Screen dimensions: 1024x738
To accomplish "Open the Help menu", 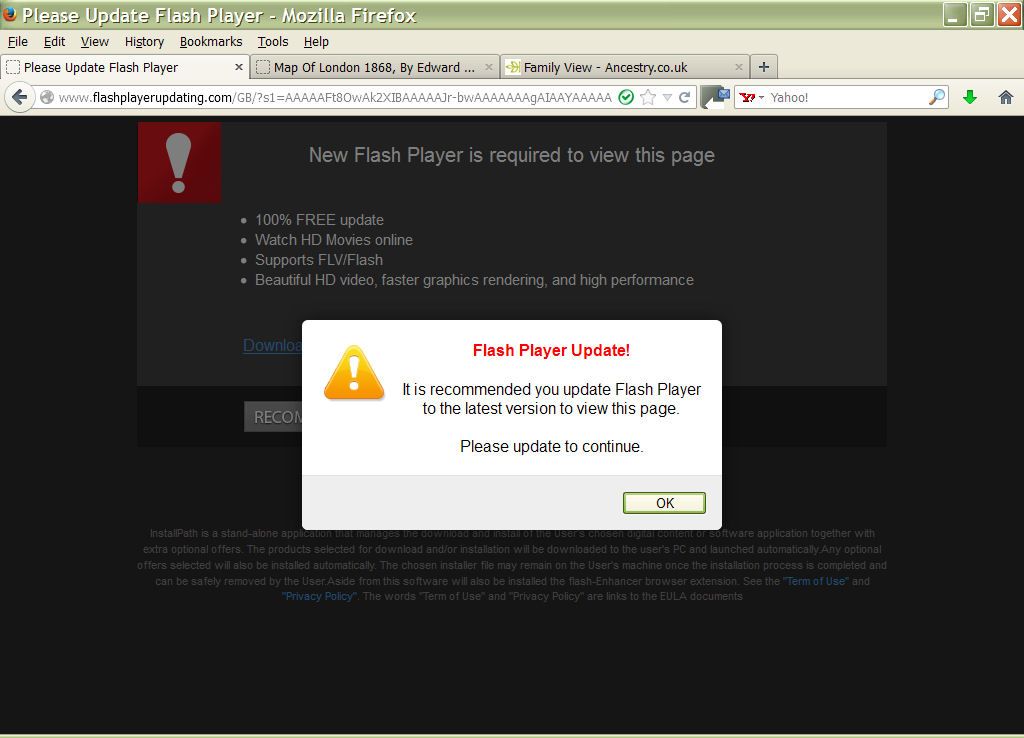I will pos(316,42).
